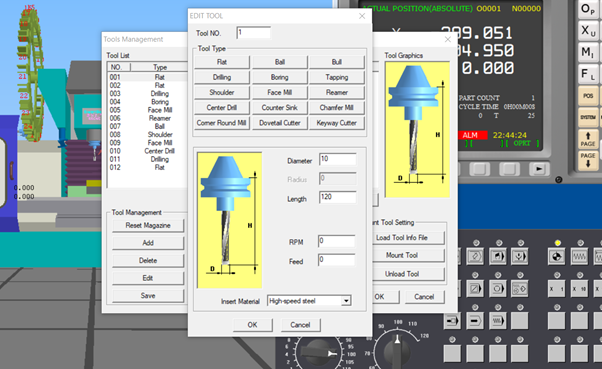This screenshot has height=369, width=602.
Task: Choose Face Mill tool type button
Action: [280, 93]
